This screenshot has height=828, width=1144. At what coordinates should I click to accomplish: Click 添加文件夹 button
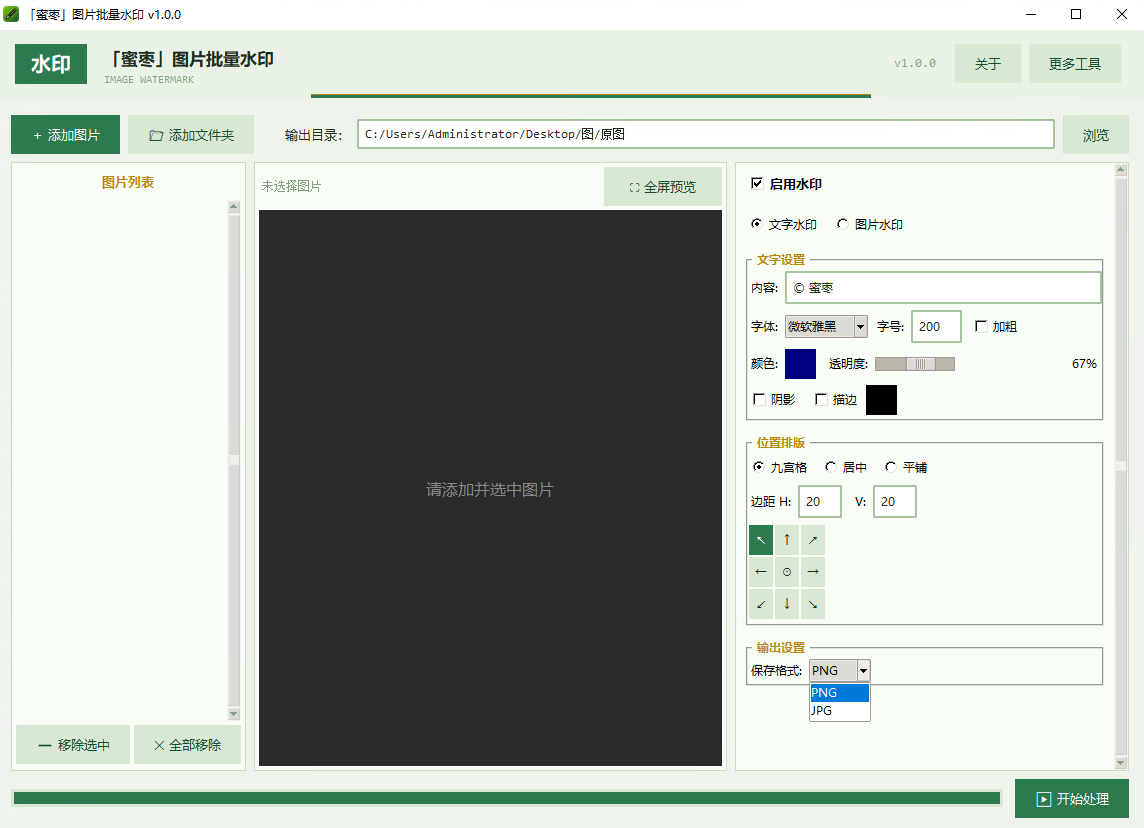pyautogui.click(x=191, y=135)
